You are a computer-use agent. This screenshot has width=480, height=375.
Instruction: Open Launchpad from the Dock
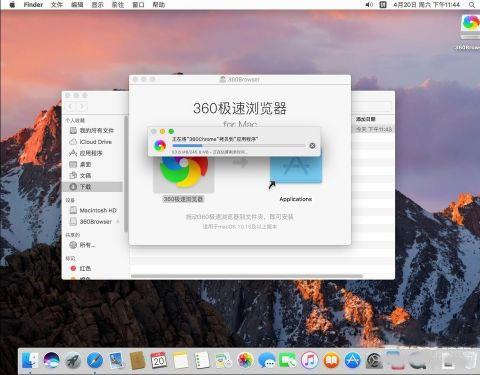point(73,361)
